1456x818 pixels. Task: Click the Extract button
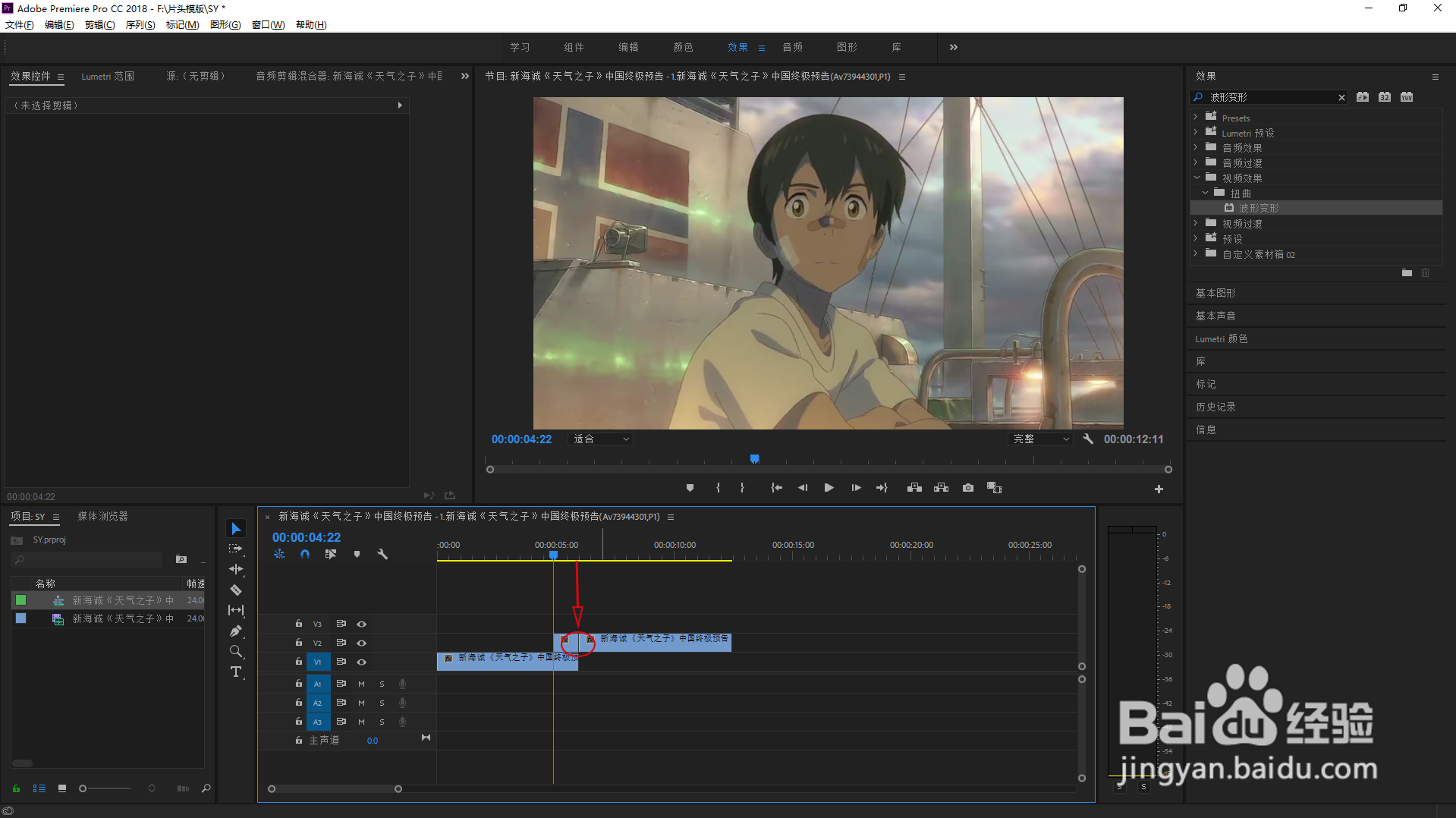point(941,488)
